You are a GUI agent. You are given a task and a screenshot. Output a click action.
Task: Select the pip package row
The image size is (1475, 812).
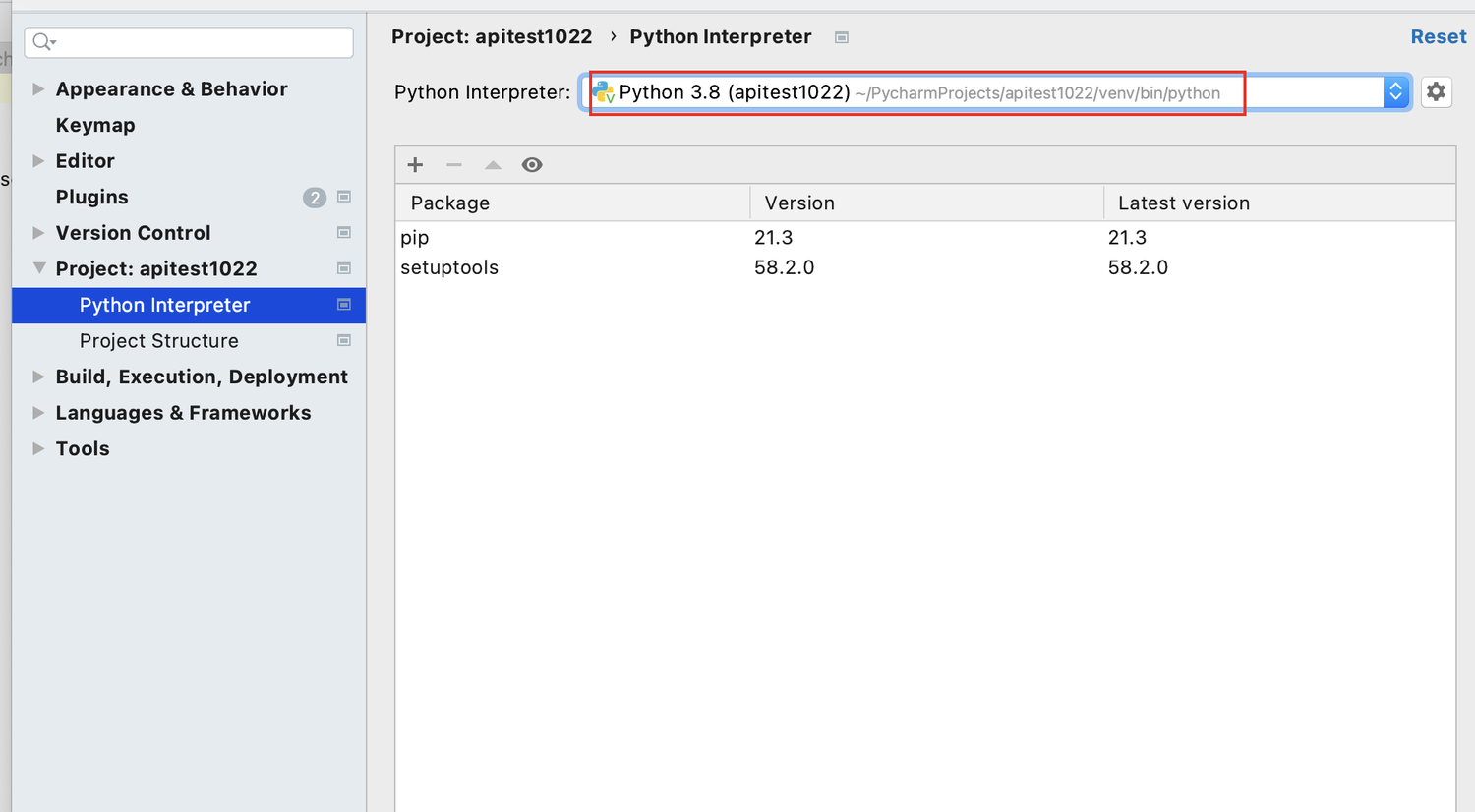point(925,237)
